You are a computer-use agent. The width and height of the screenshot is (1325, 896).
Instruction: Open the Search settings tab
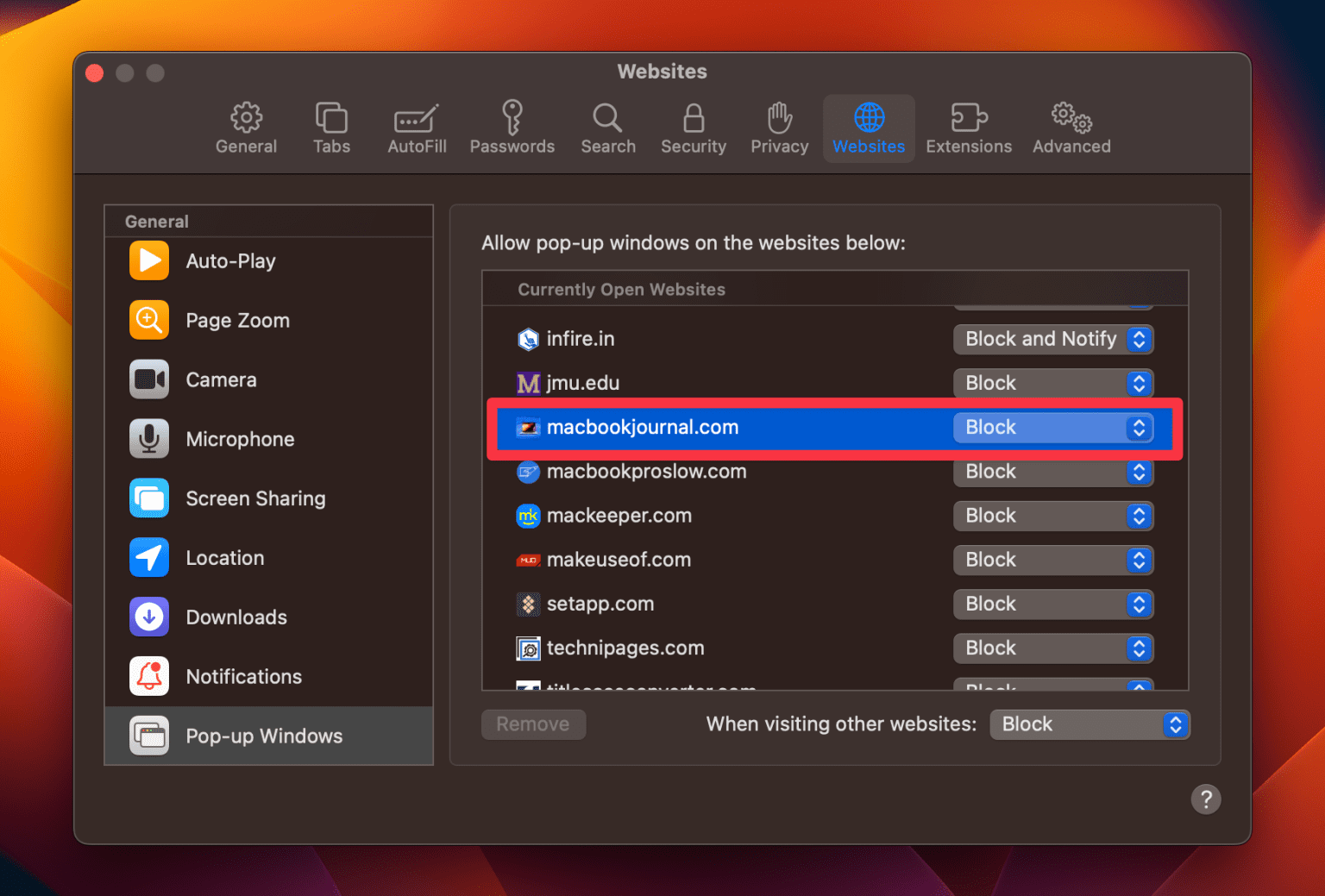click(607, 127)
